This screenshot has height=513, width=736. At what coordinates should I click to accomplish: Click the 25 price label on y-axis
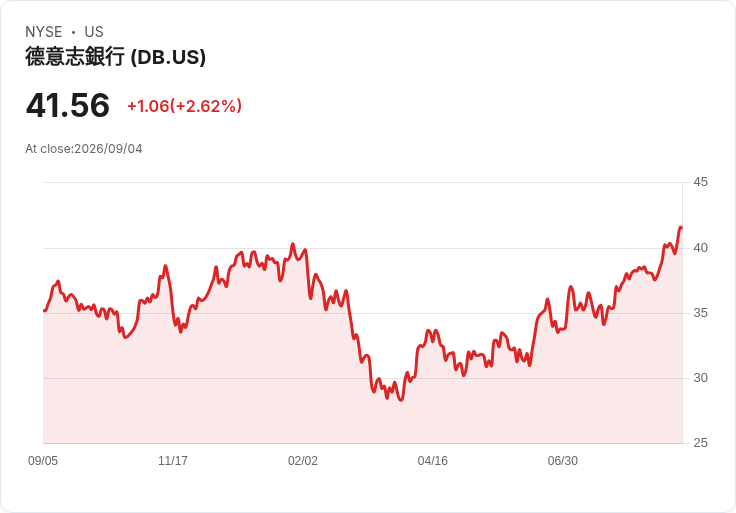tap(700, 443)
